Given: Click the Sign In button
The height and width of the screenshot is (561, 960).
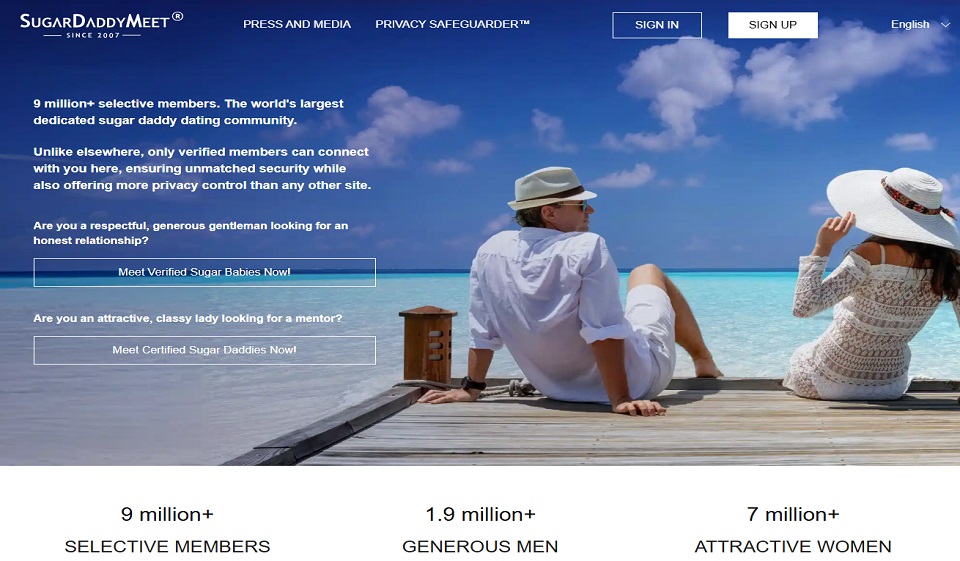Looking at the screenshot, I should pos(657,25).
